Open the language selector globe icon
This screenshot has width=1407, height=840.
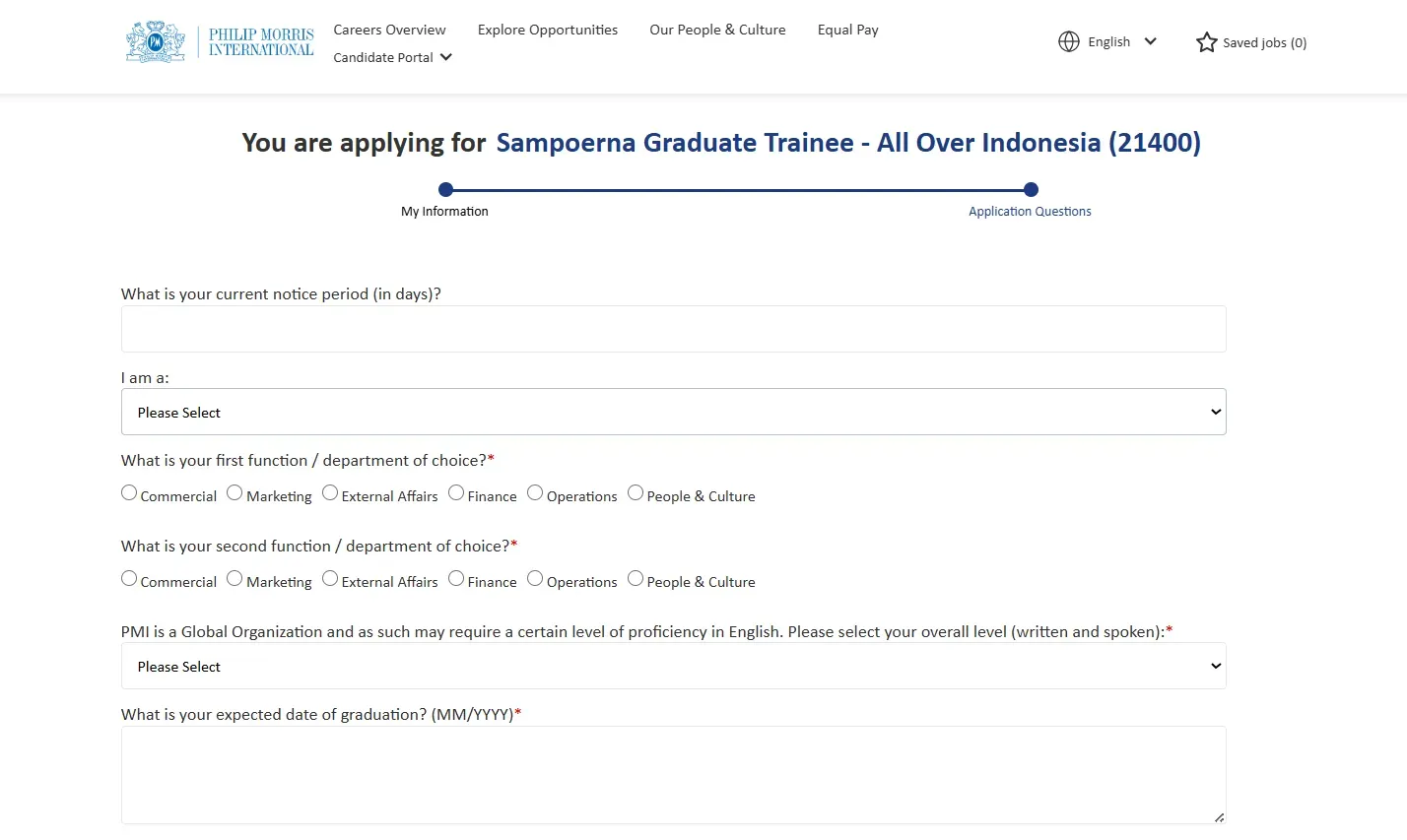(x=1069, y=41)
